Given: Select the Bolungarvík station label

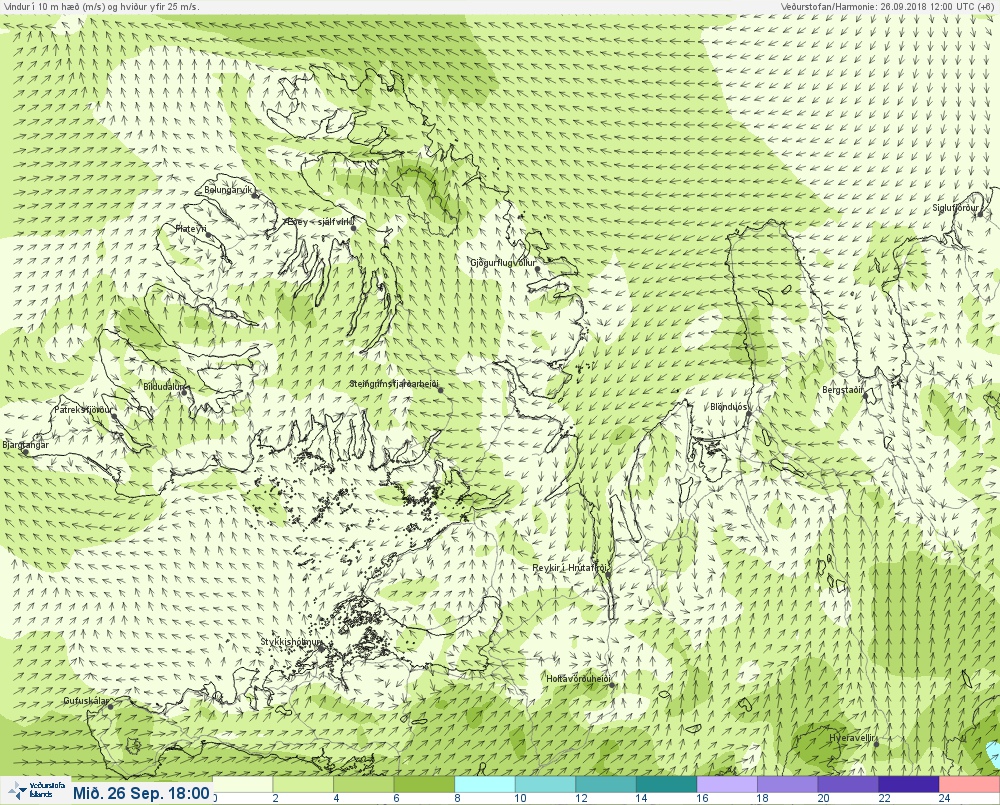Looking at the screenshot, I should click(228, 190).
